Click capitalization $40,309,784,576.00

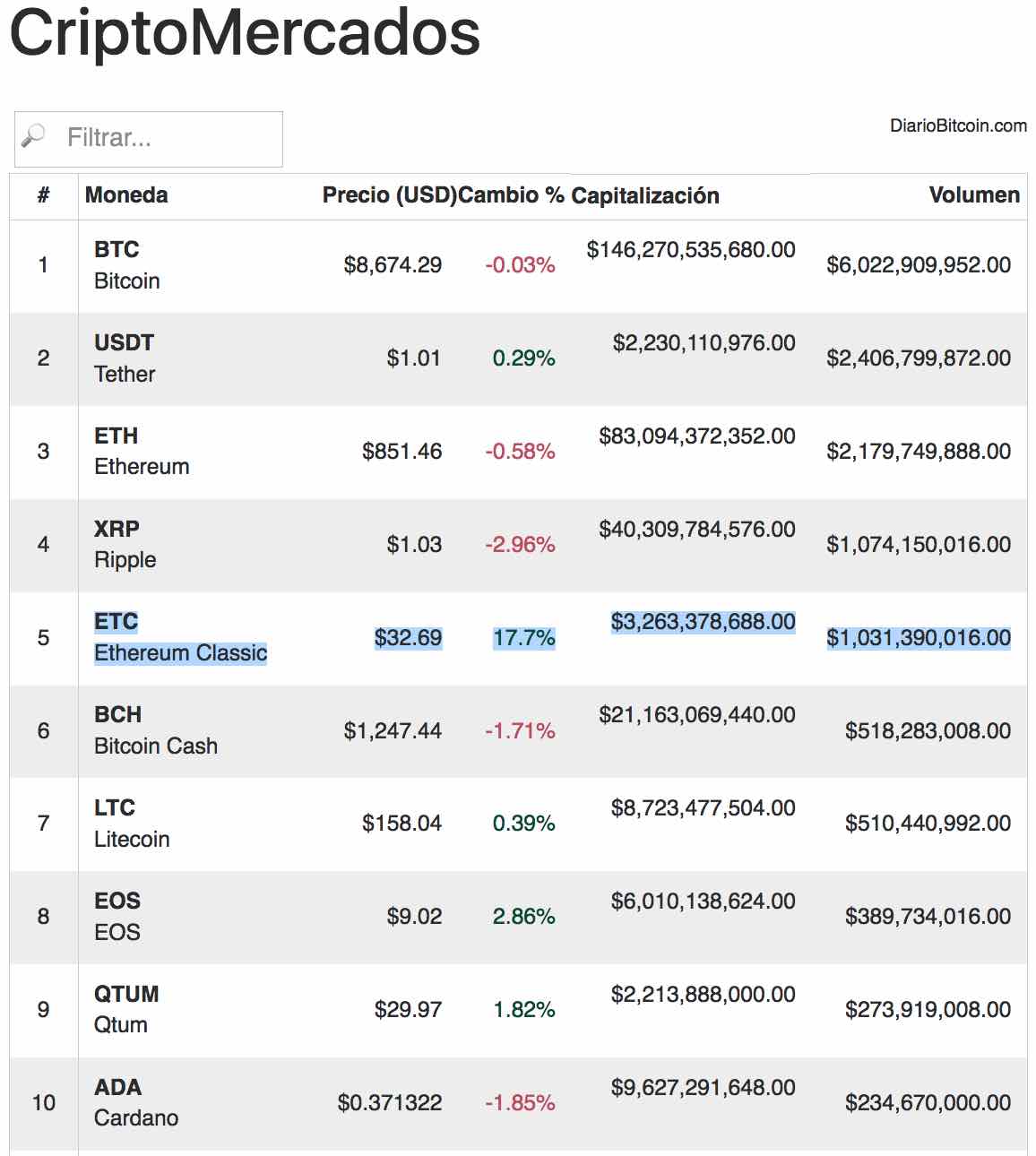click(x=697, y=530)
